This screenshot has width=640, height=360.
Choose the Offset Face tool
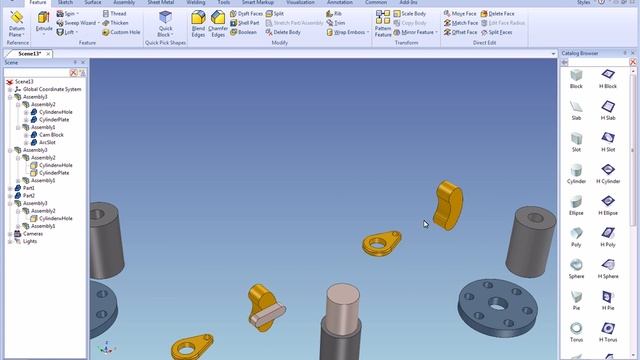(460, 32)
